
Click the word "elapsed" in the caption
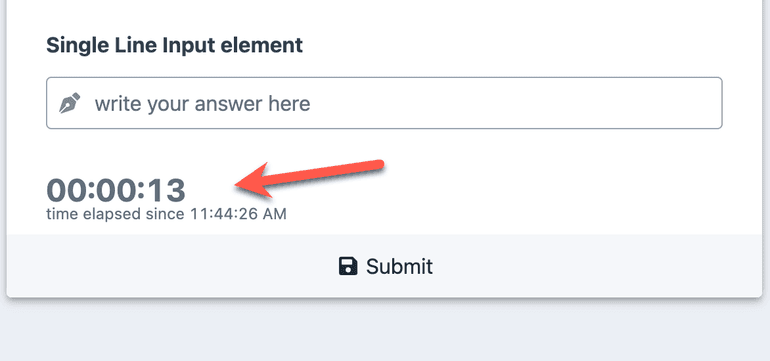coord(111,214)
